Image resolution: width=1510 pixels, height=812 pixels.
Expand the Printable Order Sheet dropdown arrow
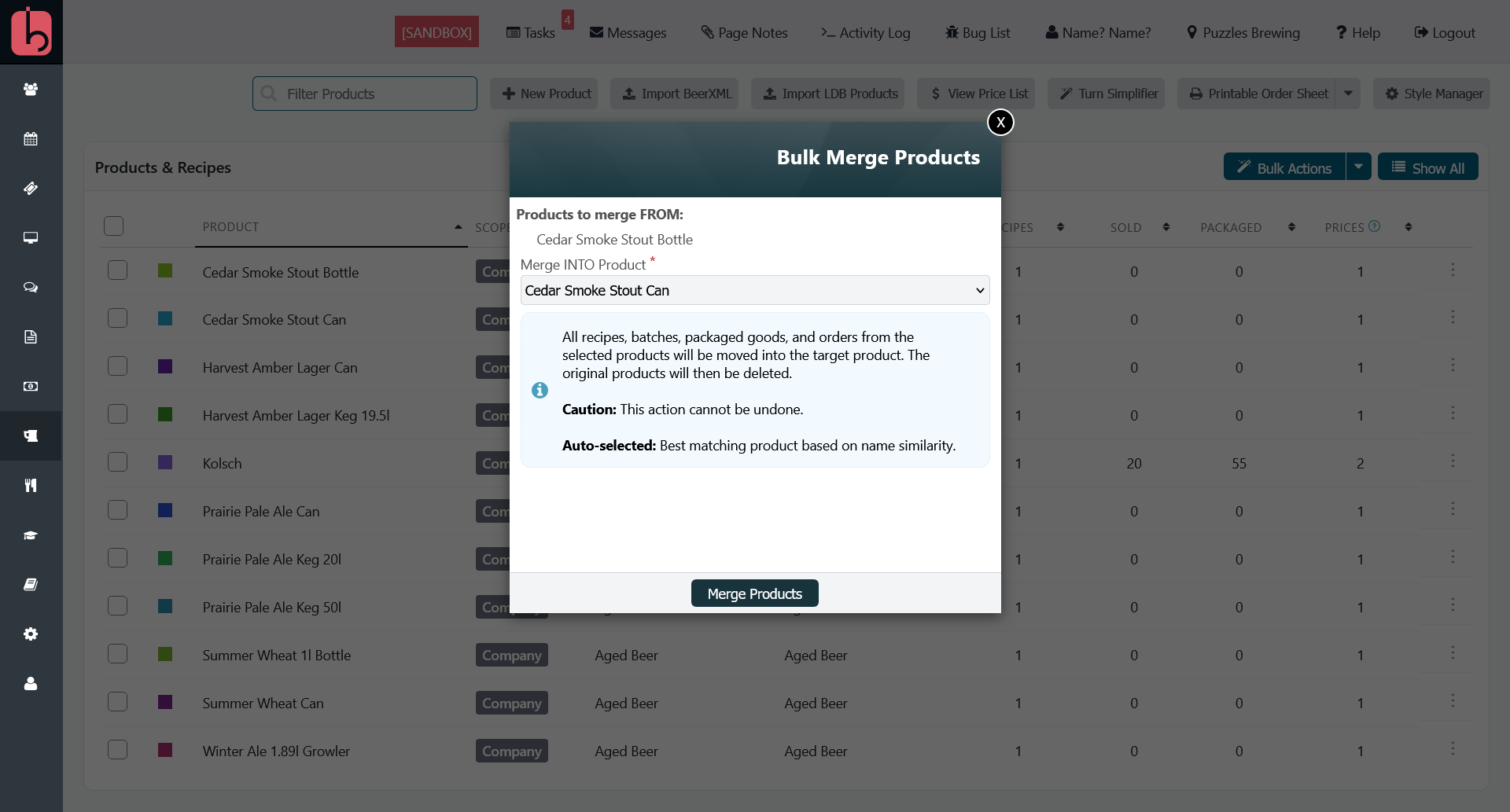(x=1348, y=94)
